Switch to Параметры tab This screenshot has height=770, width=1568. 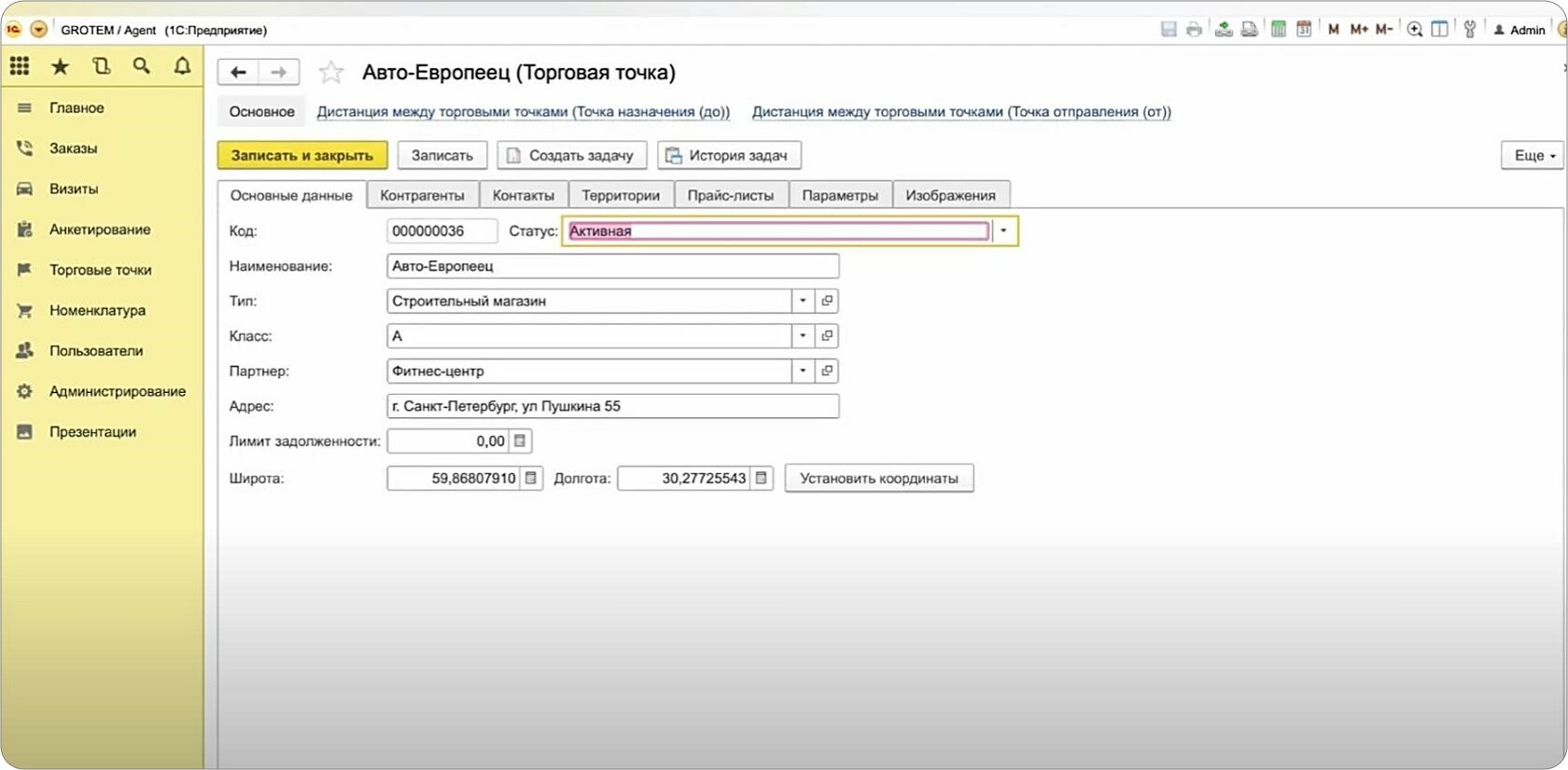[840, 195]
